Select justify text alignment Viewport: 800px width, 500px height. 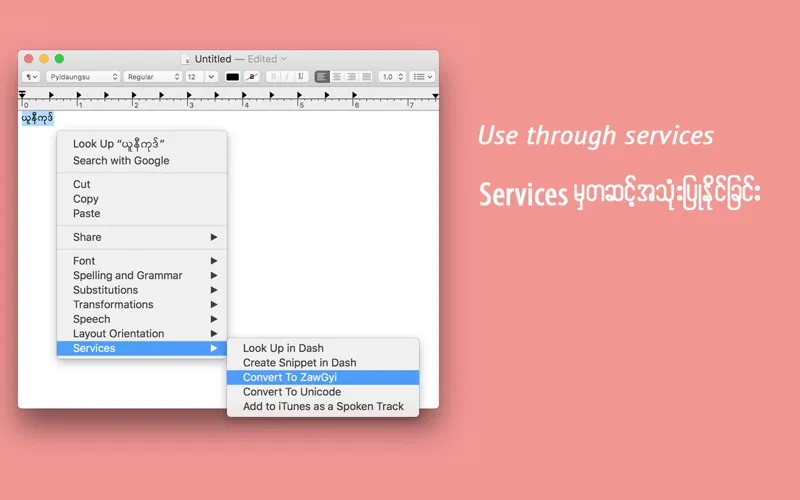click(366, 77)
